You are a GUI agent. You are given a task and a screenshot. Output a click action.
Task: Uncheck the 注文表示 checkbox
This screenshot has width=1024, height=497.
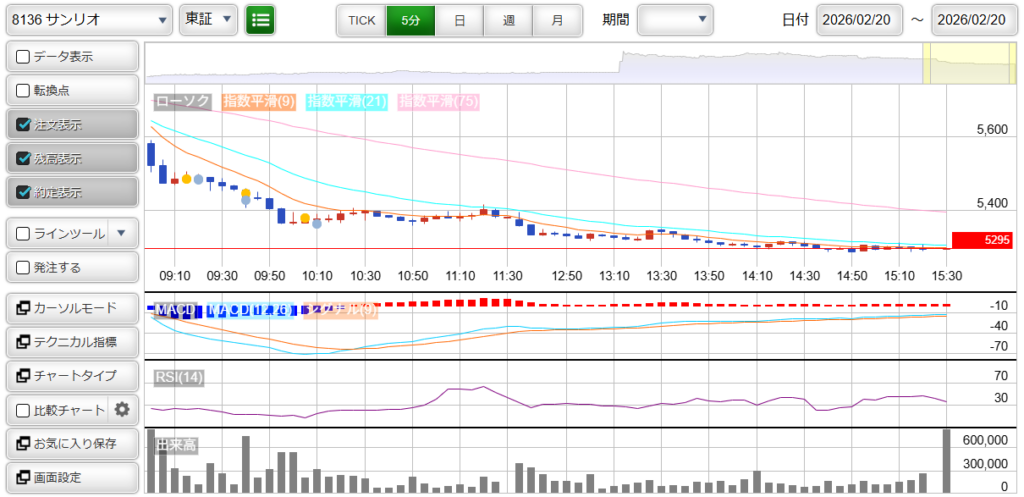(24, 125)
